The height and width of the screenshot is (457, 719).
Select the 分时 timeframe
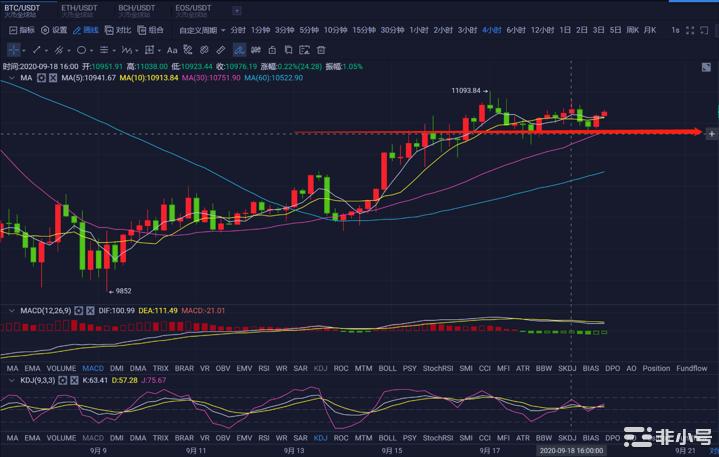point(238,30)
